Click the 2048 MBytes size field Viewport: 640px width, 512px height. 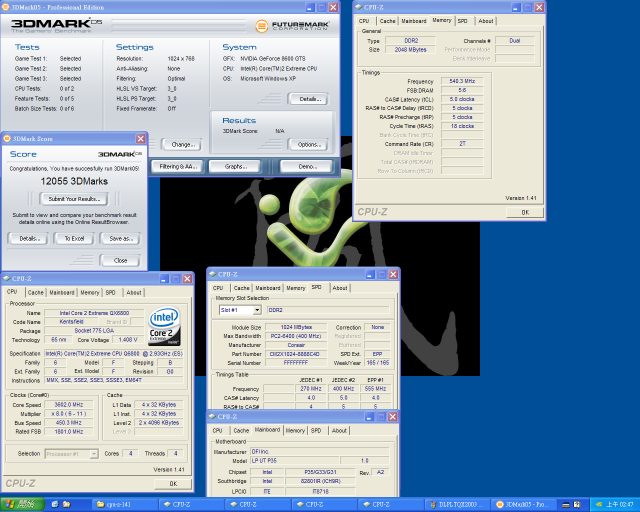coord(411,49)
